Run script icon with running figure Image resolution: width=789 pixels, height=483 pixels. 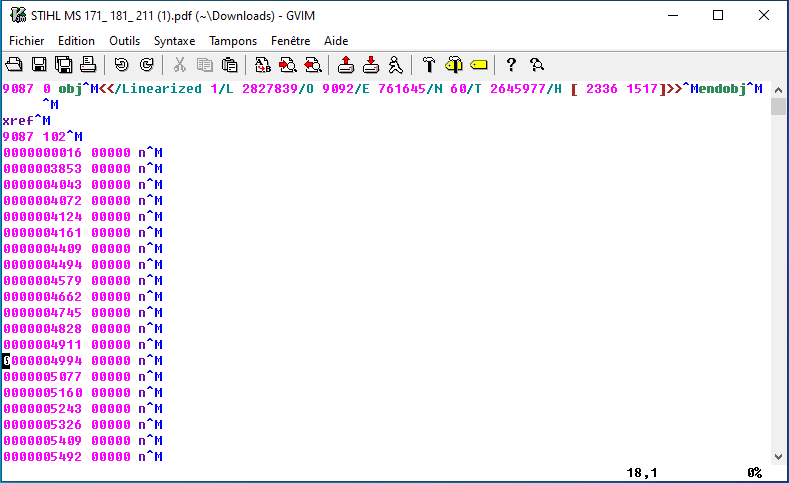point(396,65)
